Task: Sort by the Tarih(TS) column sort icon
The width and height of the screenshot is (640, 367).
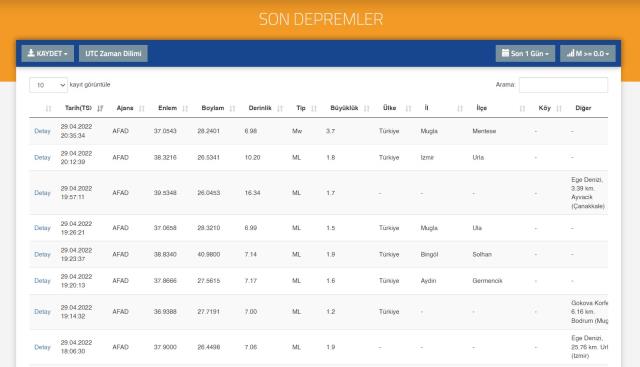Action: [x=100, y=108]
